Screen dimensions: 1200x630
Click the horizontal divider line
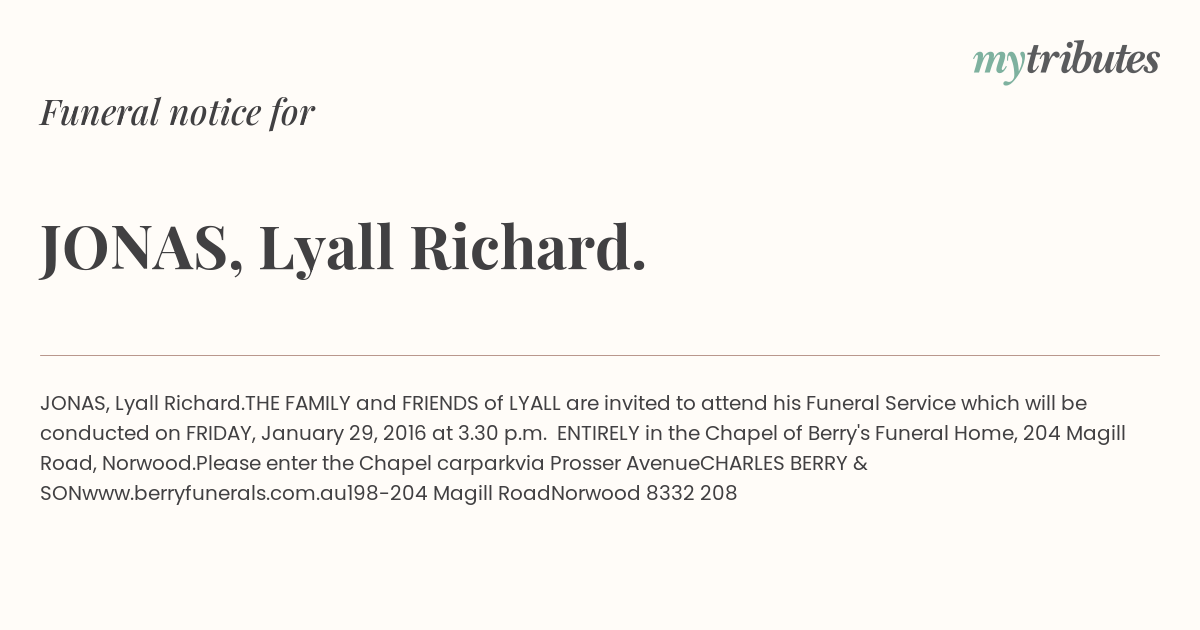pos(600,355)
